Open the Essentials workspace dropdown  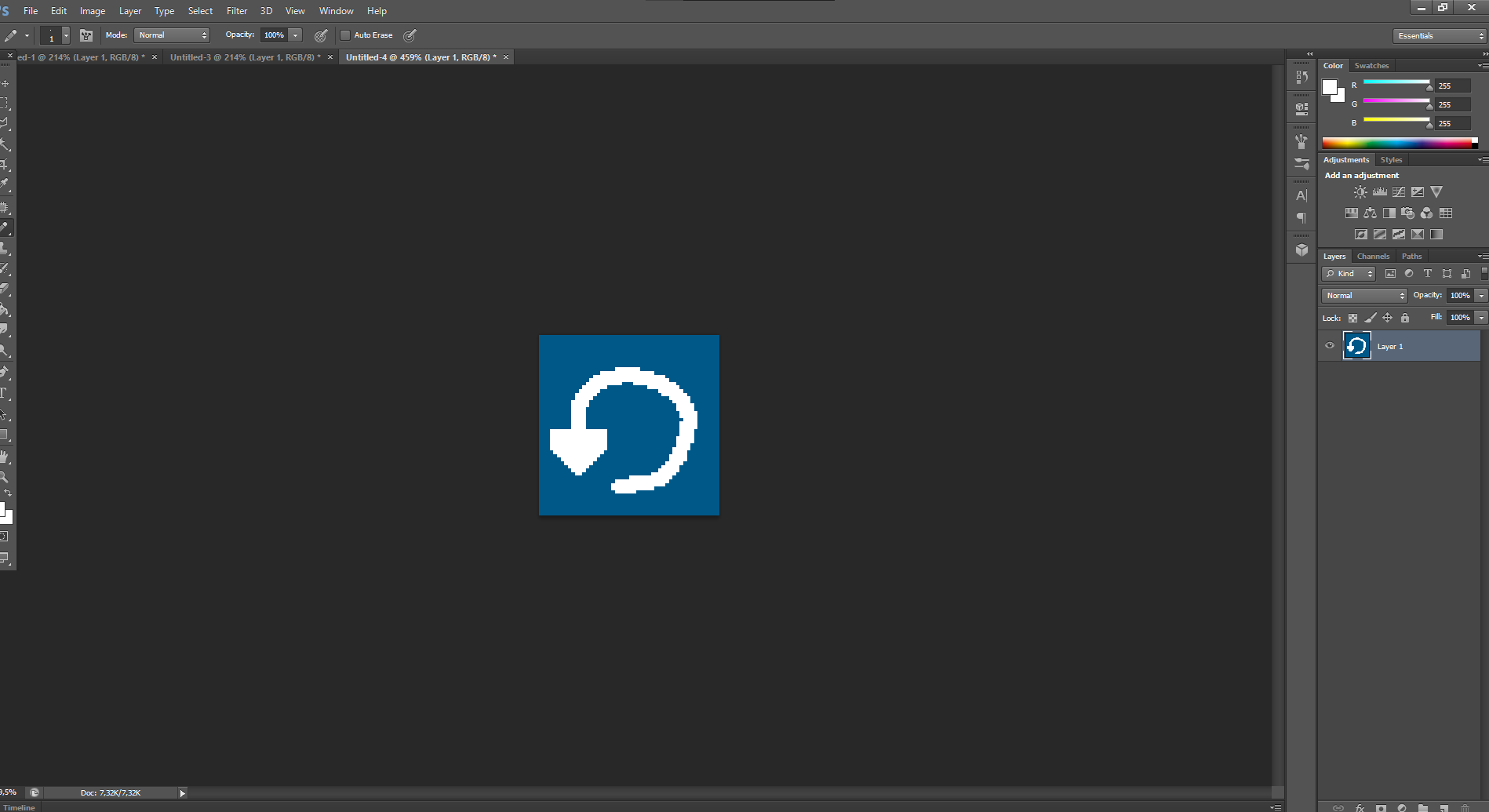click(1440, 36)
